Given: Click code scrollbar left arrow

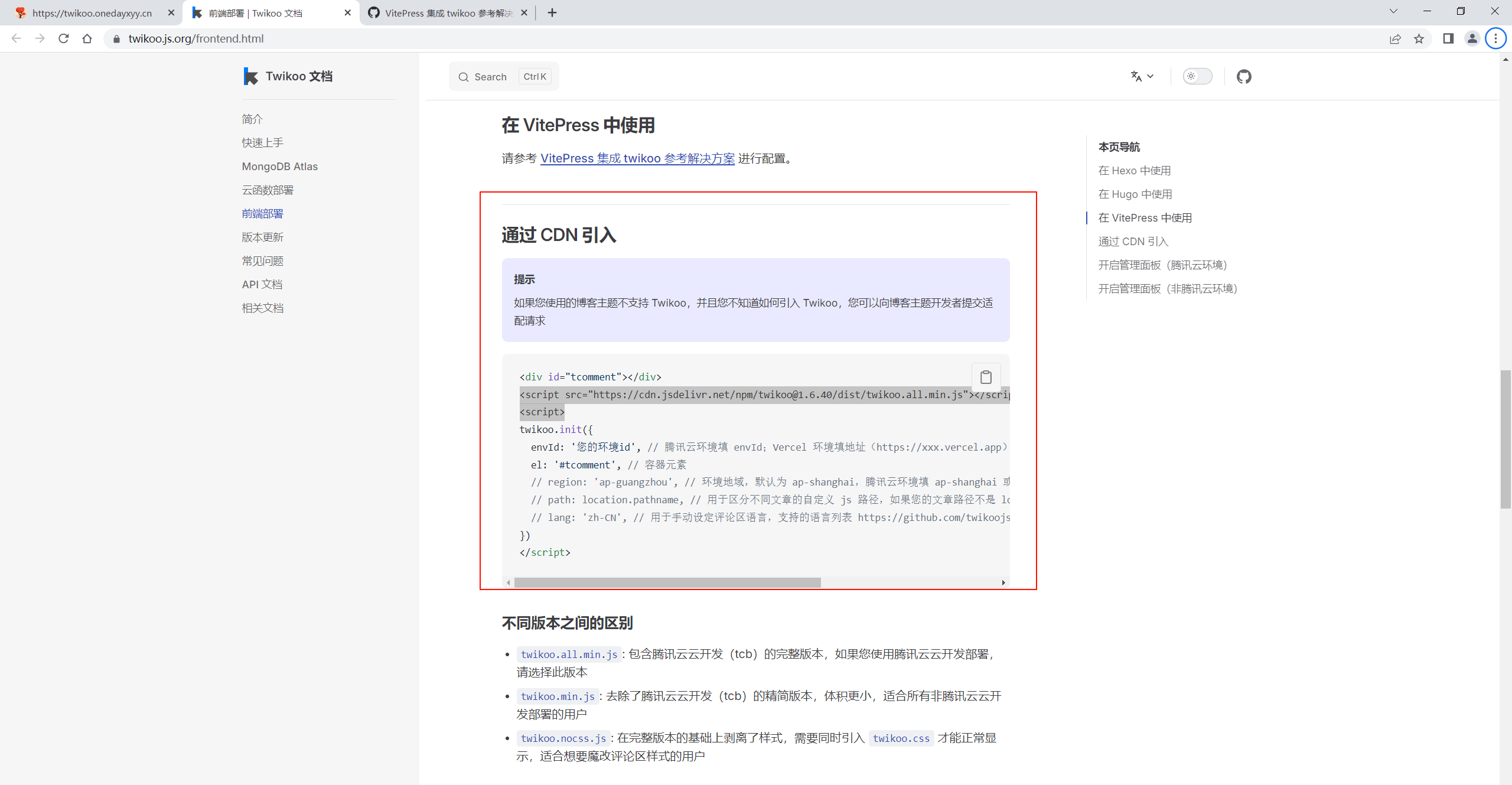Looking at the screenshot, I should click(508, 582).
